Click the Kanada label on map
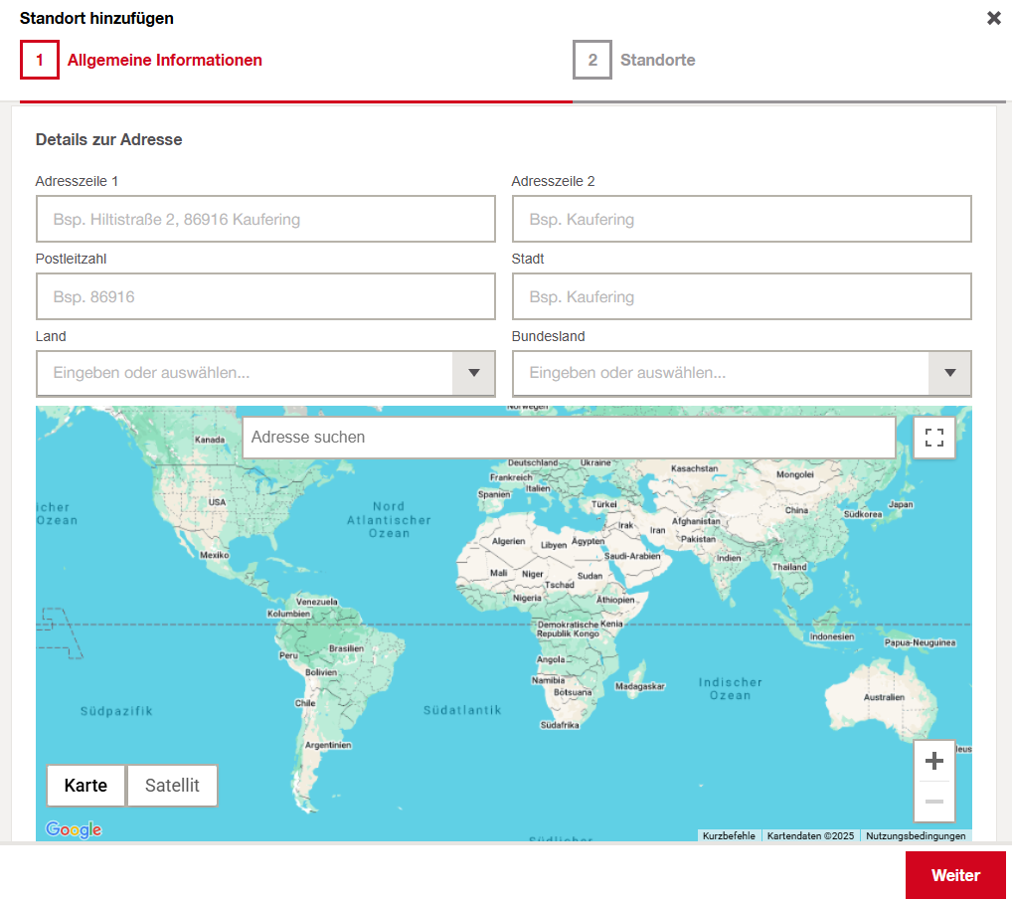 pyautogui.click(x=210, y=440)
